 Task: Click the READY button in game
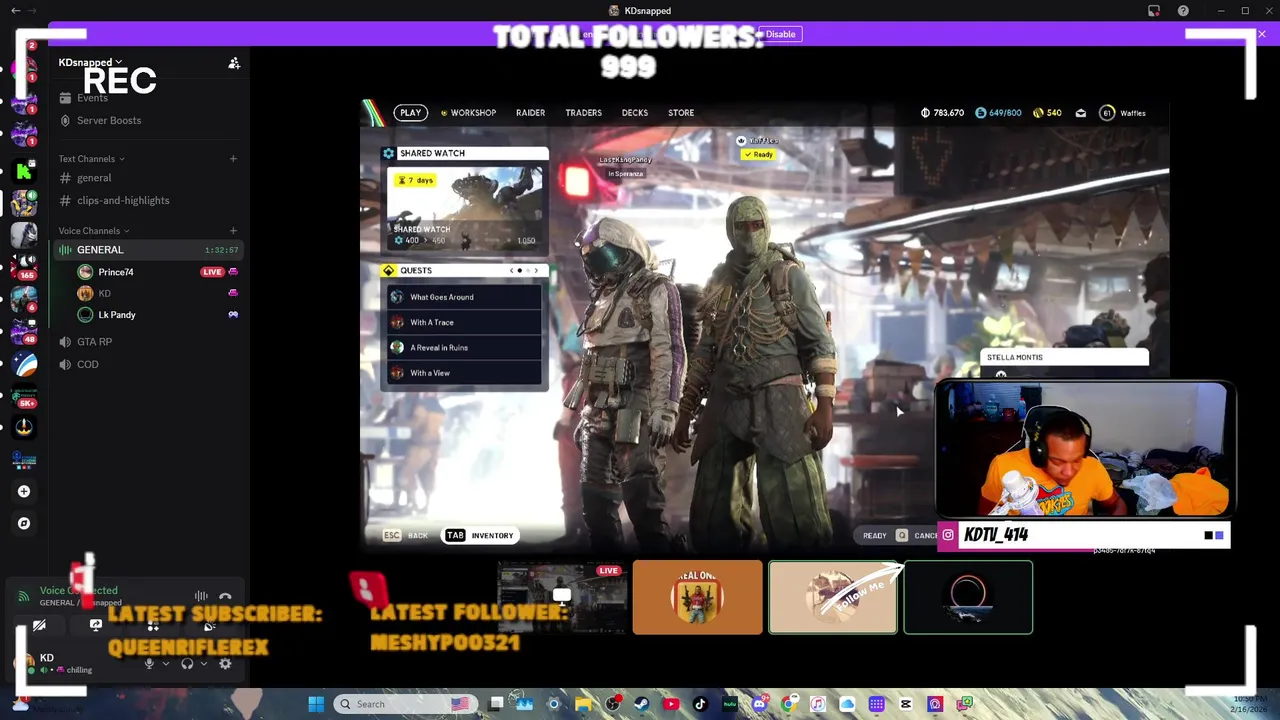coord(875,536)
